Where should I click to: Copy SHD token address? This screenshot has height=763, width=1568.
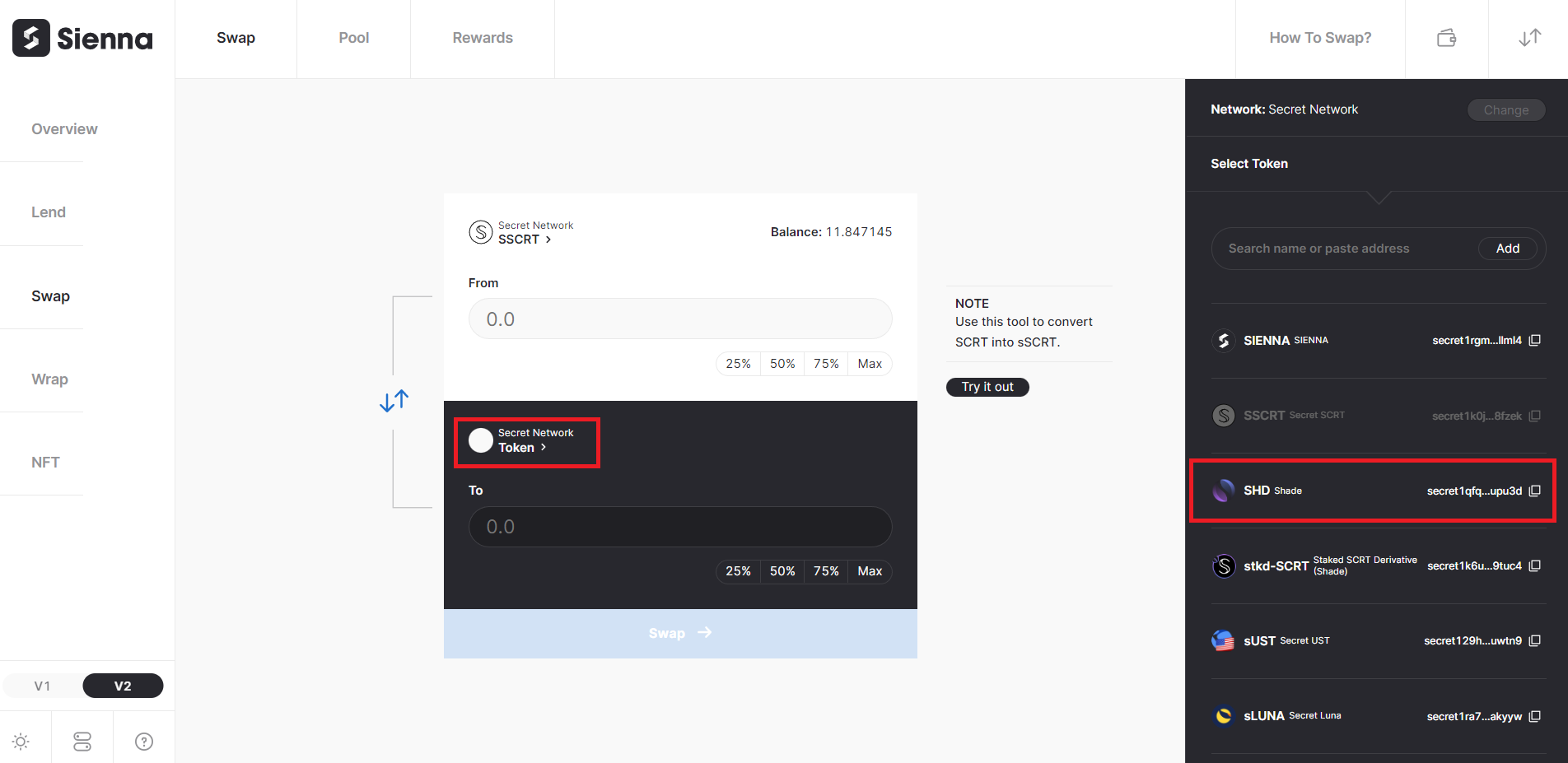tap(1535, 491)
